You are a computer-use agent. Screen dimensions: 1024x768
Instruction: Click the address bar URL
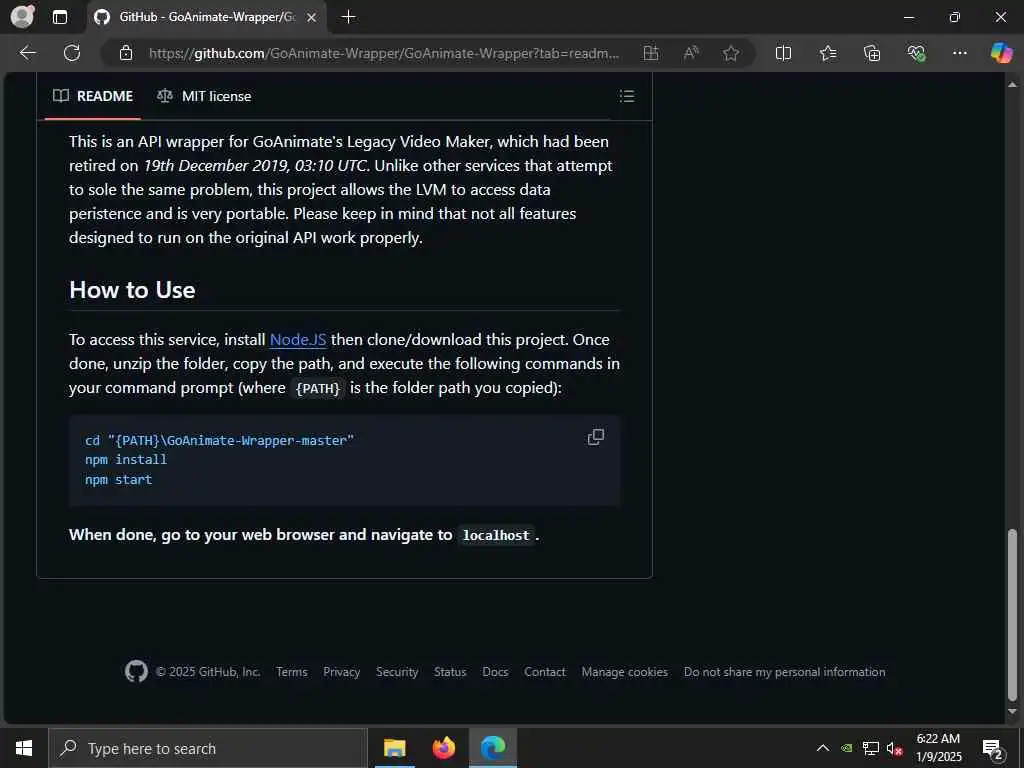pyautogui.click(x=383, y=54)
